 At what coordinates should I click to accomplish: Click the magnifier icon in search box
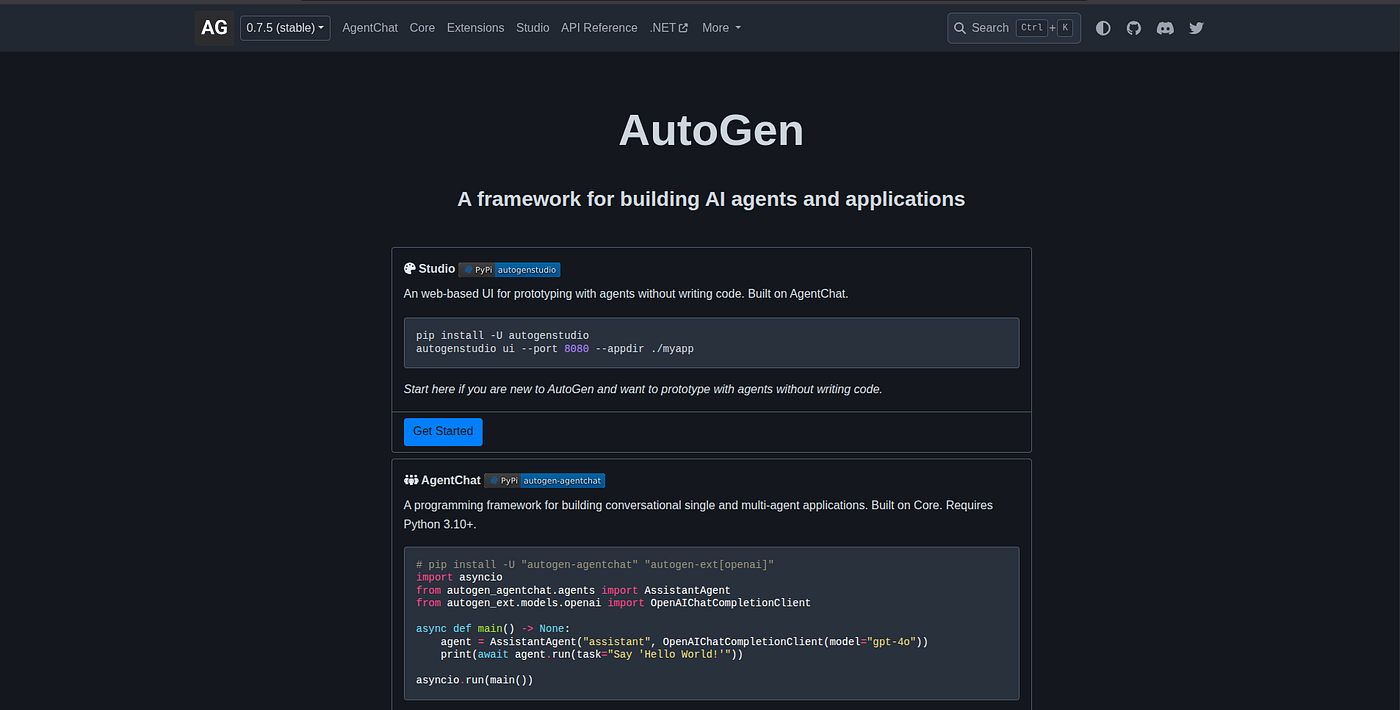(961, 28)
